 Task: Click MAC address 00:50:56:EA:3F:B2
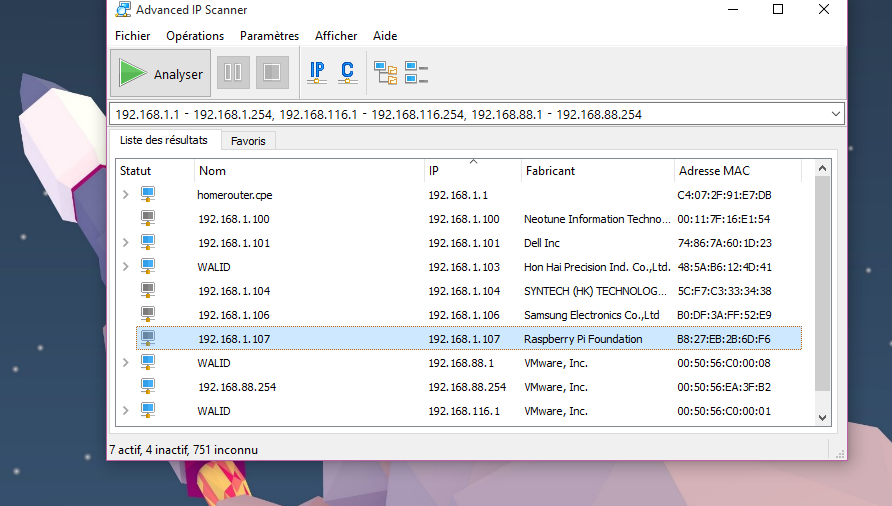[x=724, y=387]
